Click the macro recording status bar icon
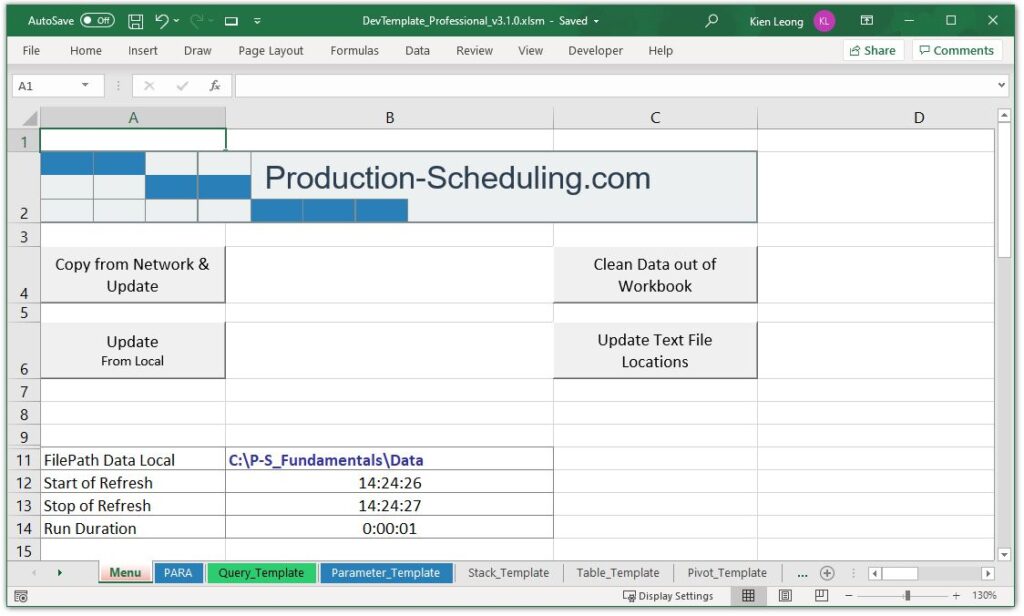The width and height of the screenshot is (1024, 616). [x=21, y=596]
